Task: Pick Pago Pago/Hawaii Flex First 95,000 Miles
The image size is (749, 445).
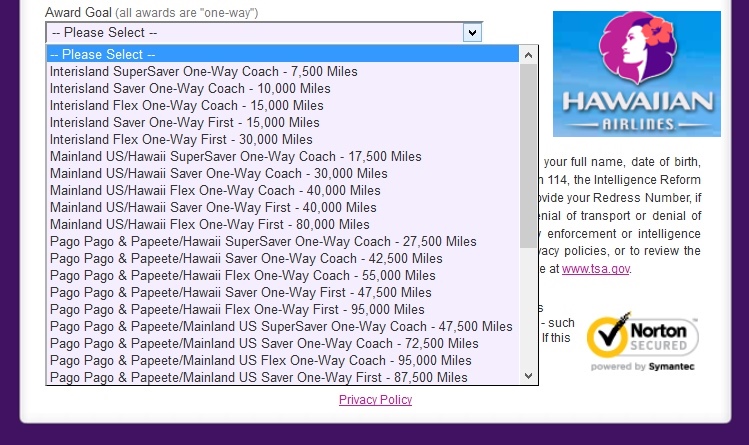Action: click(283, 310)
